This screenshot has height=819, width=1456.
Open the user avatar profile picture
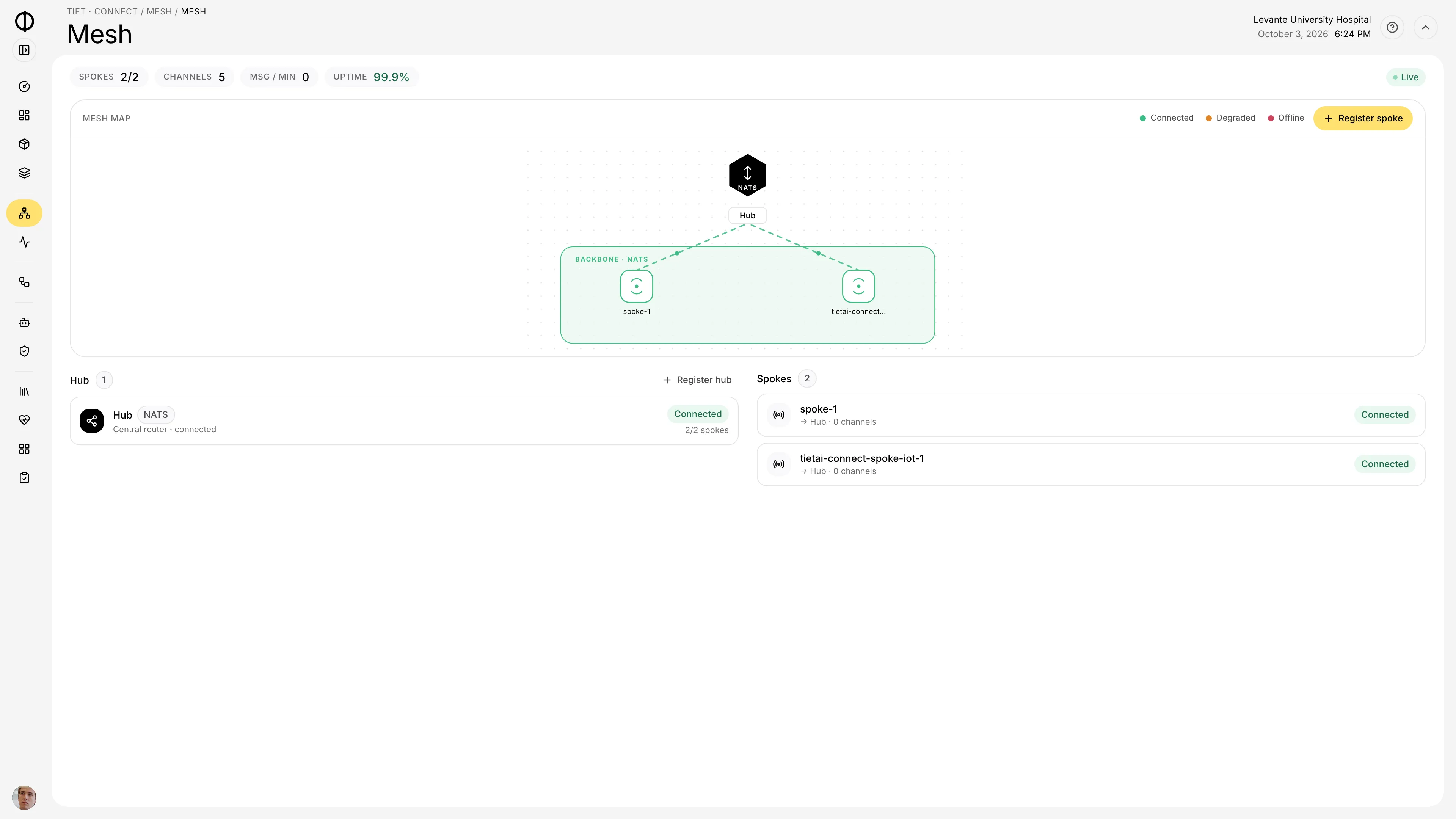pyautogui.click(x=24, y=797)
